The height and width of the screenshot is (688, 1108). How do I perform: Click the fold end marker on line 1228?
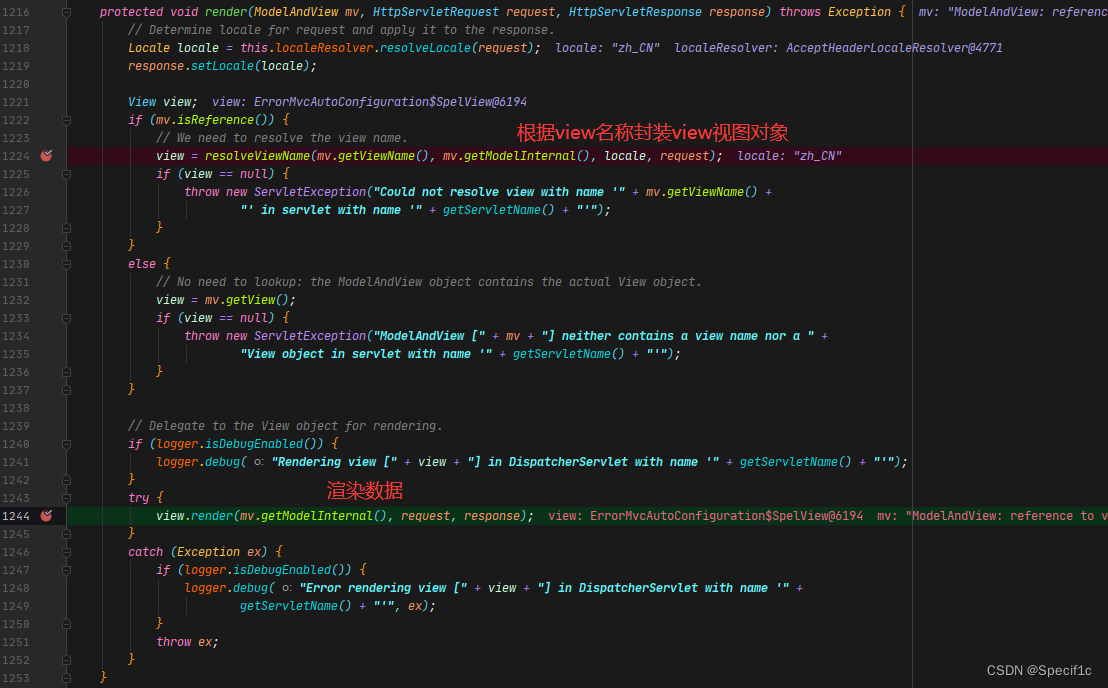[x=66, y=228]
